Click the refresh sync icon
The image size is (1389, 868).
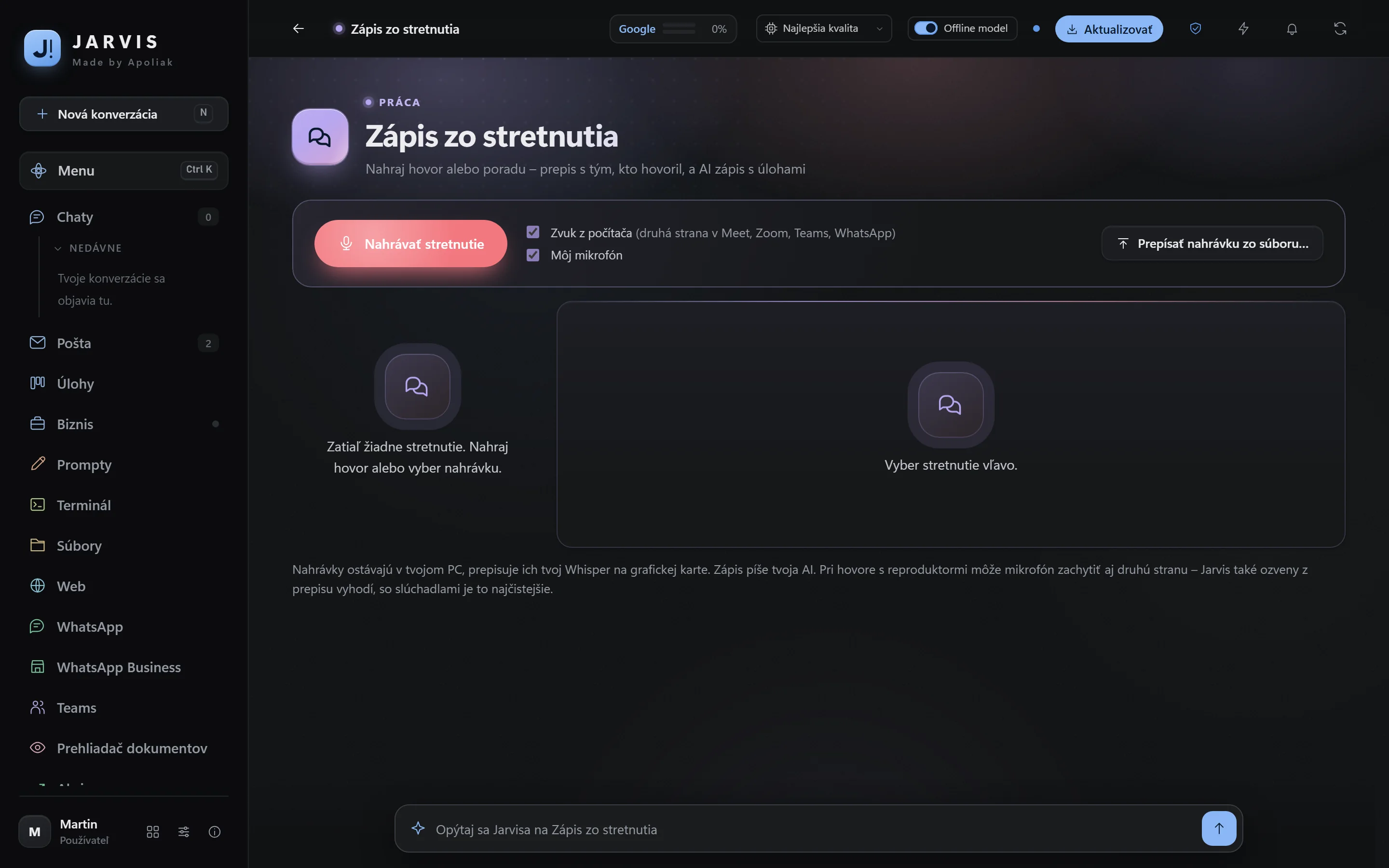click(1340, 28)
